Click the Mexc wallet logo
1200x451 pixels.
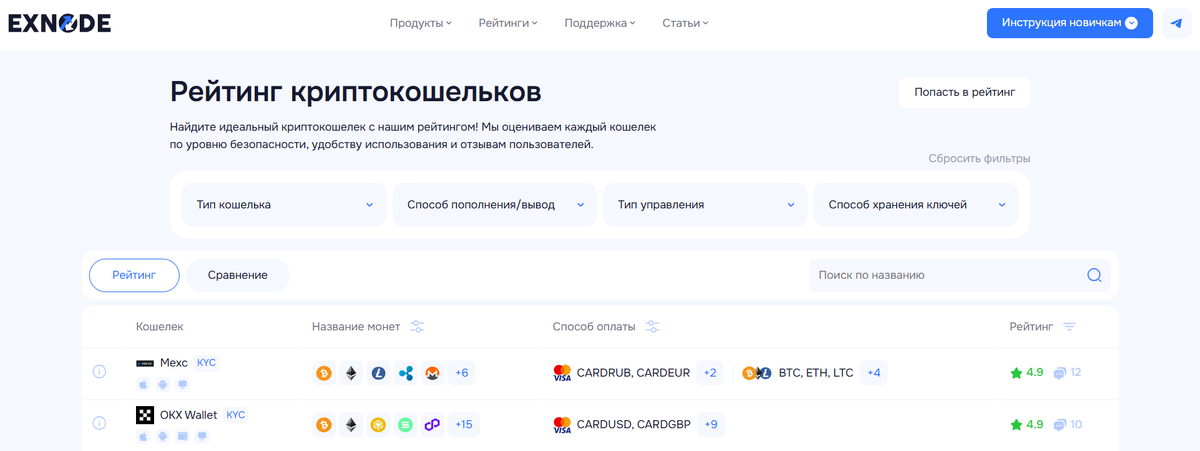tap(145, 362)
